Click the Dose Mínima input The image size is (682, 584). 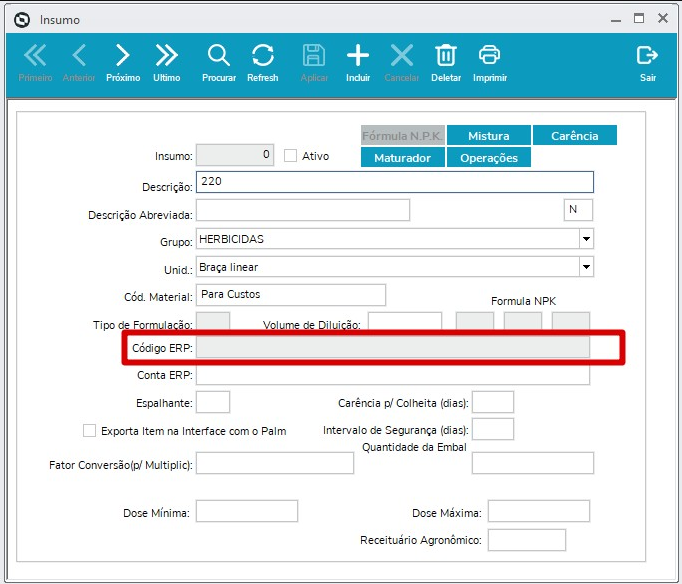[247, 511]
